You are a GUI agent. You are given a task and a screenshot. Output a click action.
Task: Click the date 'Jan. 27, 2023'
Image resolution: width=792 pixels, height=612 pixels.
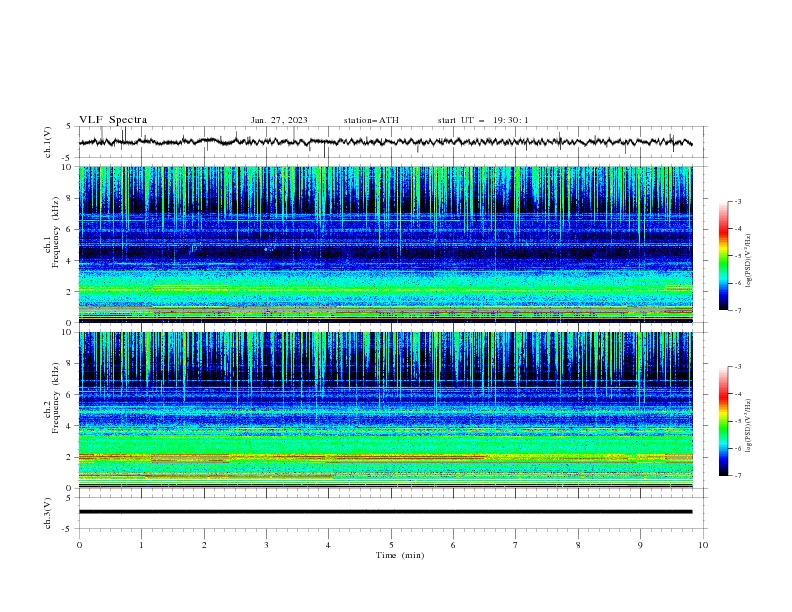279,120
